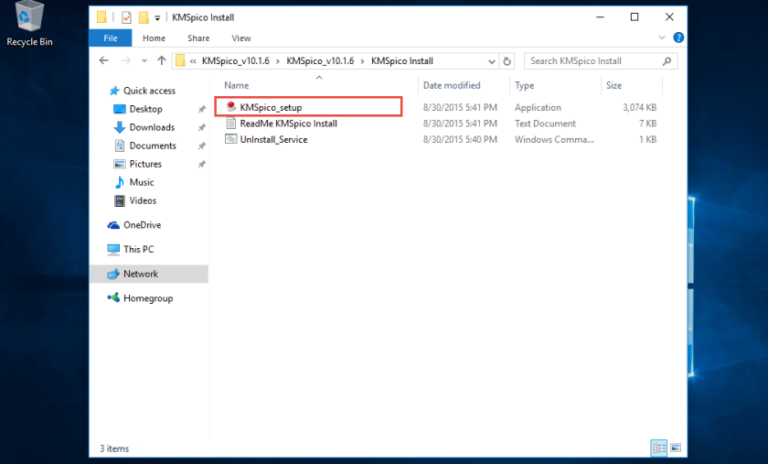Click the pin icon next to Desktop

tap(202, 109)
